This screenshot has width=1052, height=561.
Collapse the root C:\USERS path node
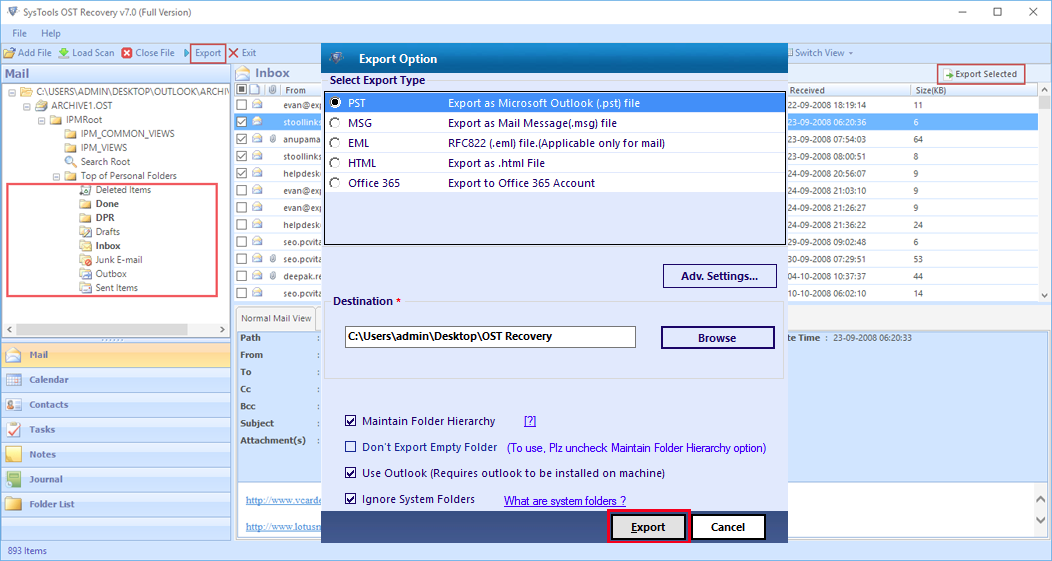tap(12, 92)
